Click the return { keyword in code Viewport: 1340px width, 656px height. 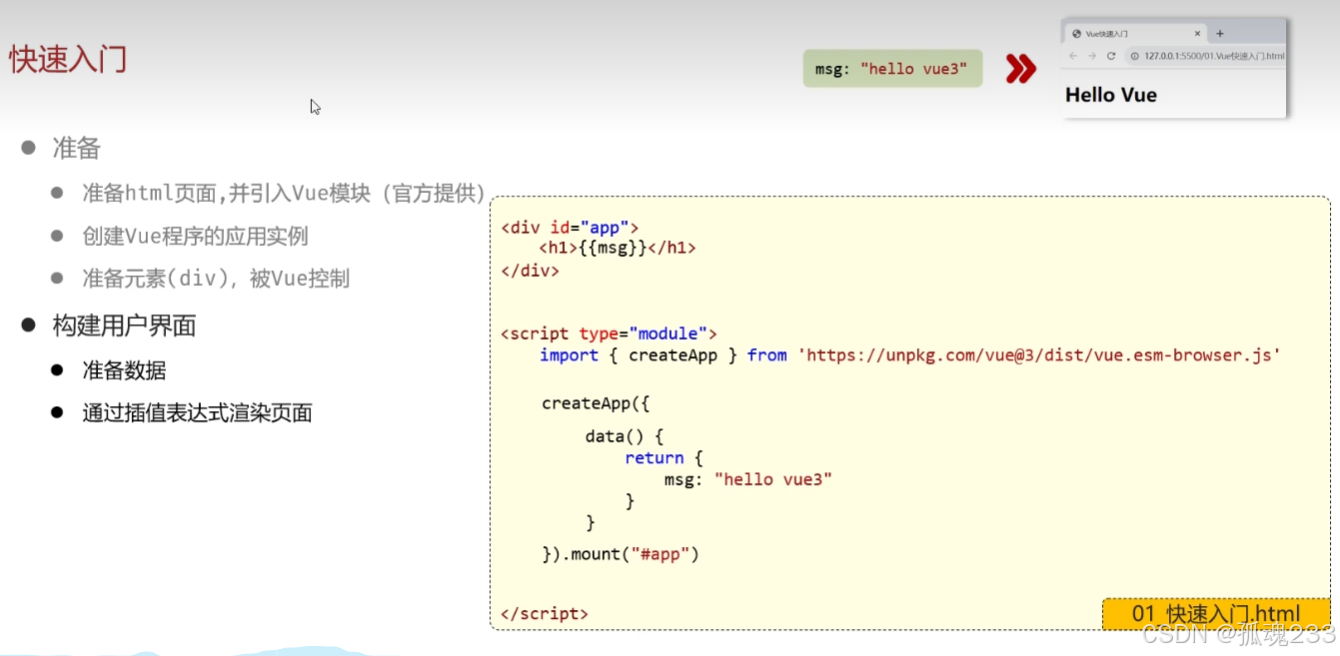tap(664, 458)
